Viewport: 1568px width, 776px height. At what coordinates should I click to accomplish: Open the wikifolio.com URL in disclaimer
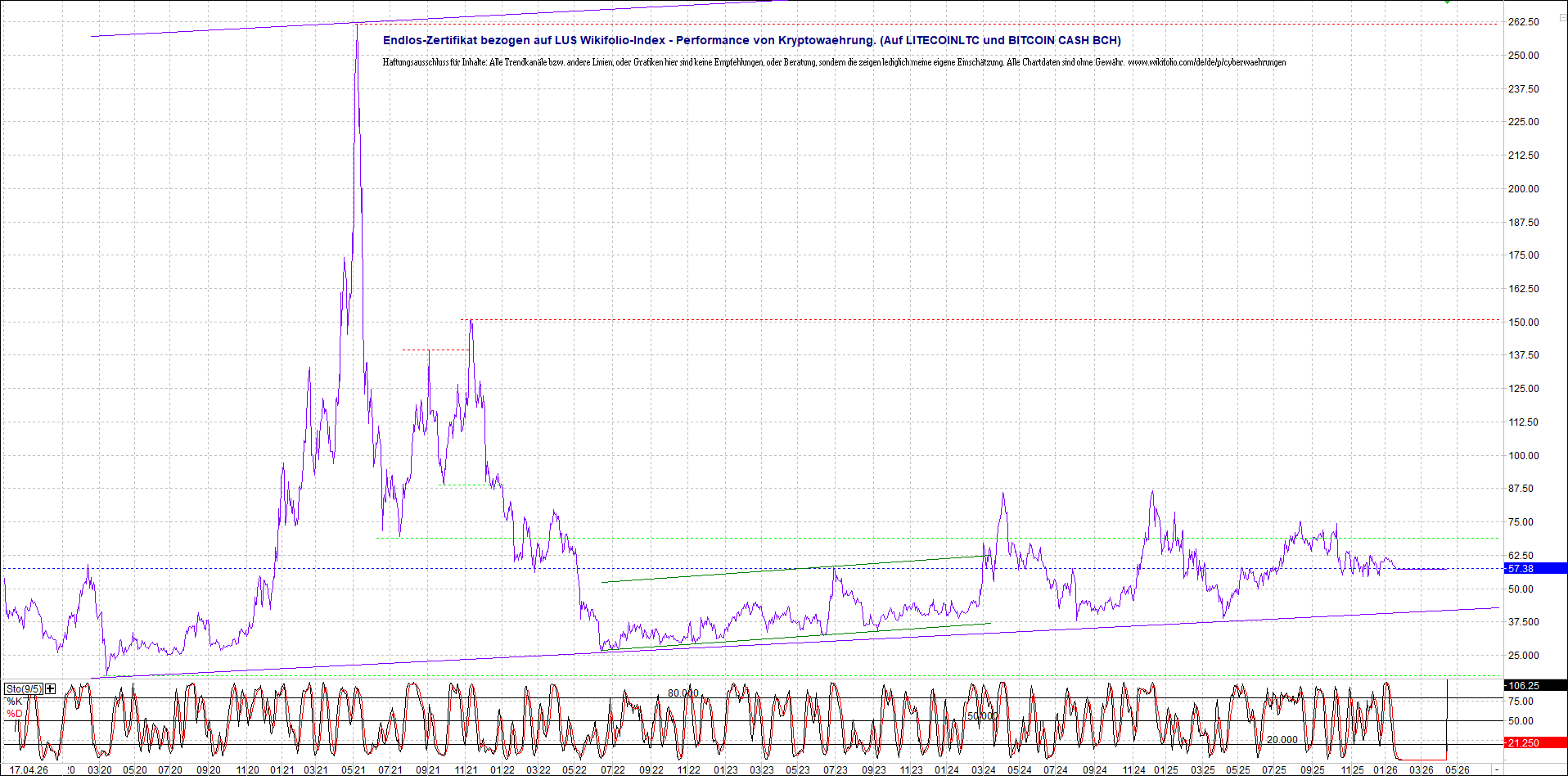pyautogui.click(x=1206, y=62)
